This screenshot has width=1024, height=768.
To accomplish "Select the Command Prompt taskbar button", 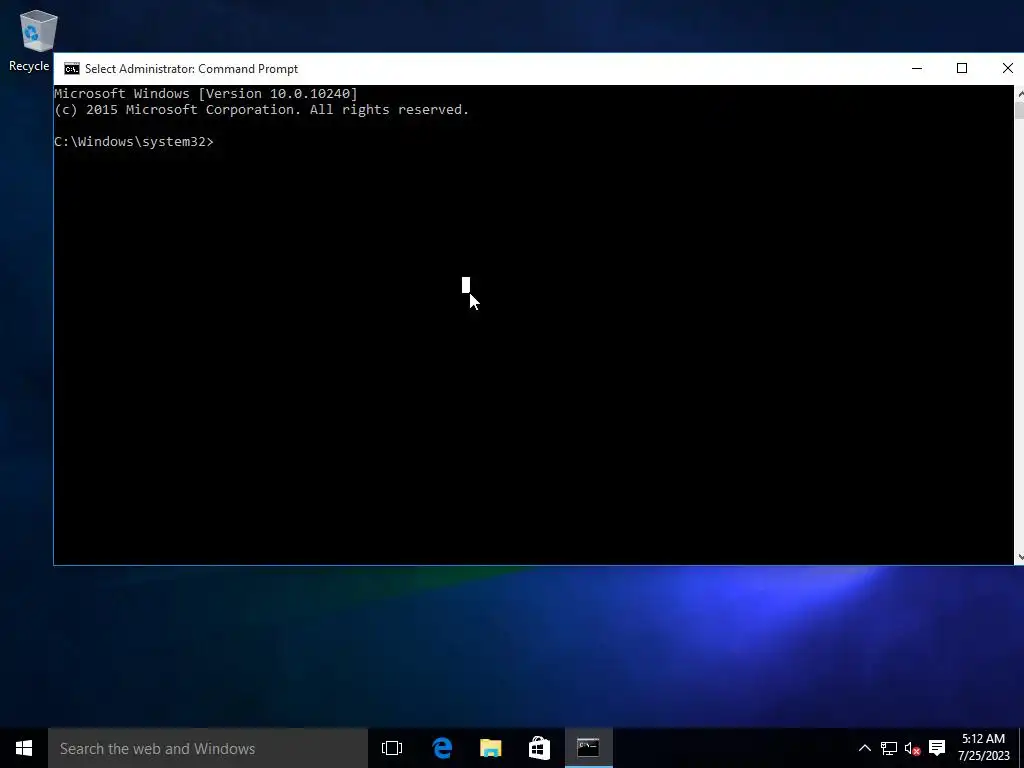I will click(x=588, y=748).
